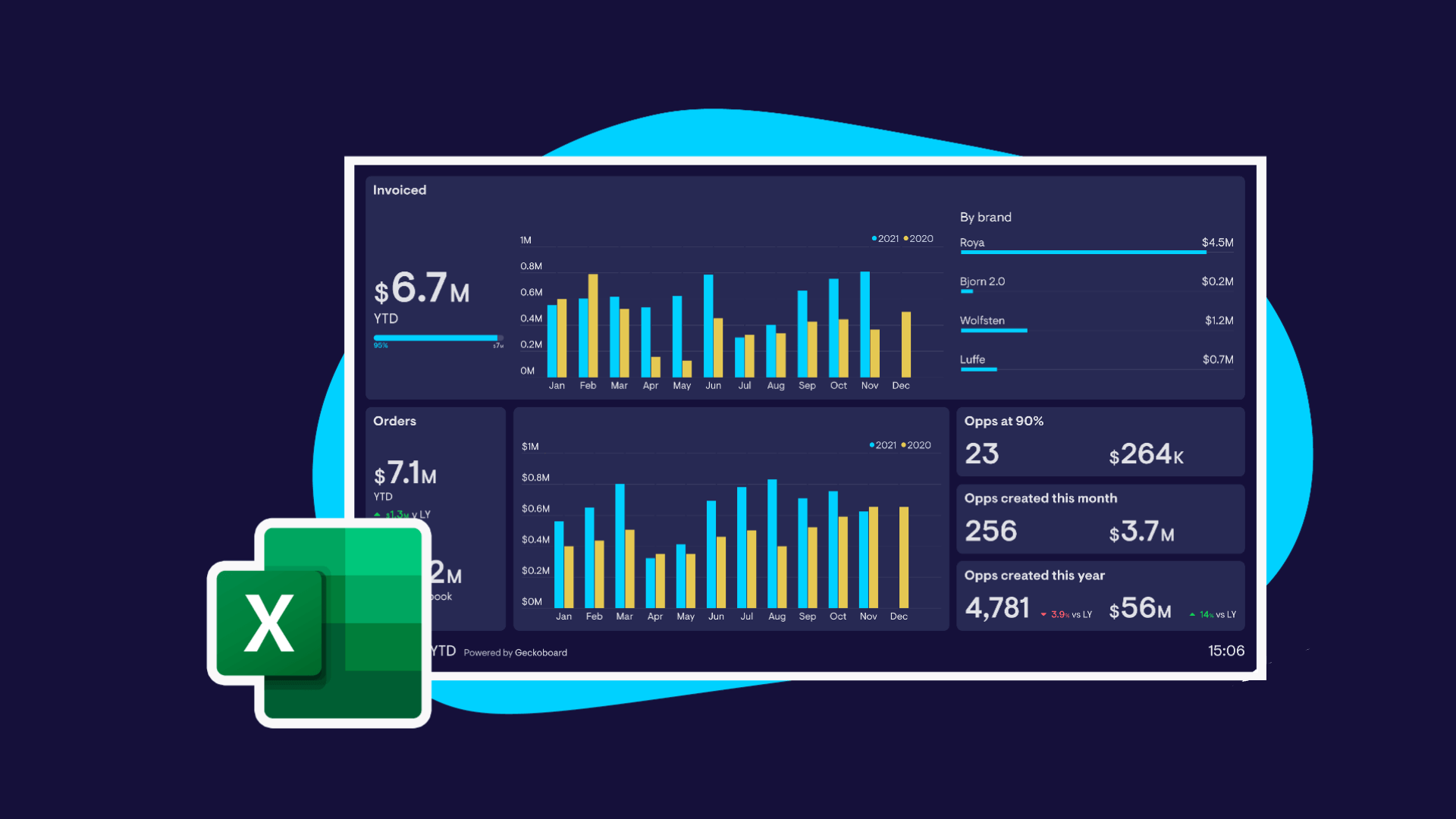Click Opps created this month title

tap(1040, 498)
